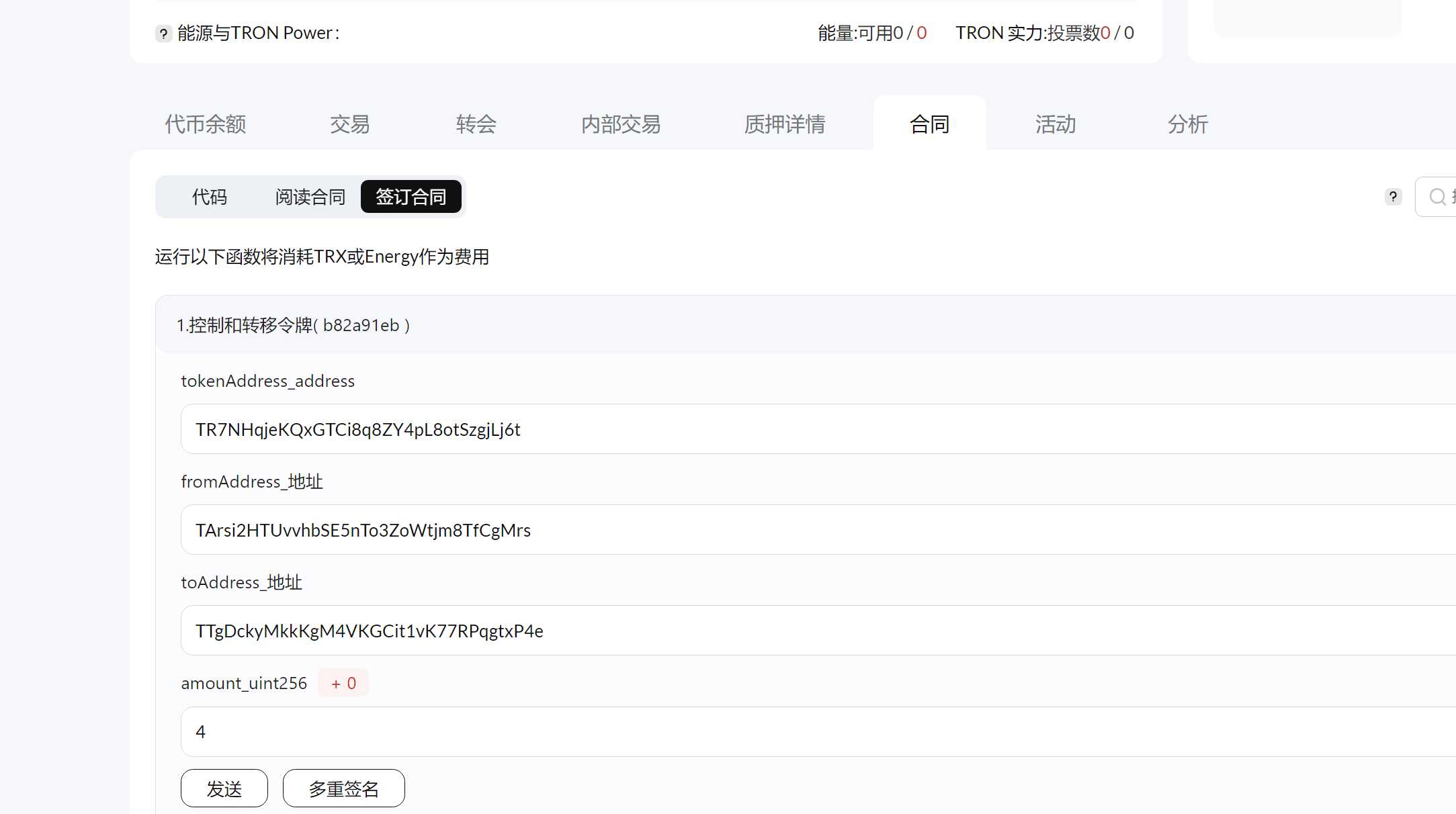Click the search magnifier icon
1456x814 pixels.
tap(1437, 197)
